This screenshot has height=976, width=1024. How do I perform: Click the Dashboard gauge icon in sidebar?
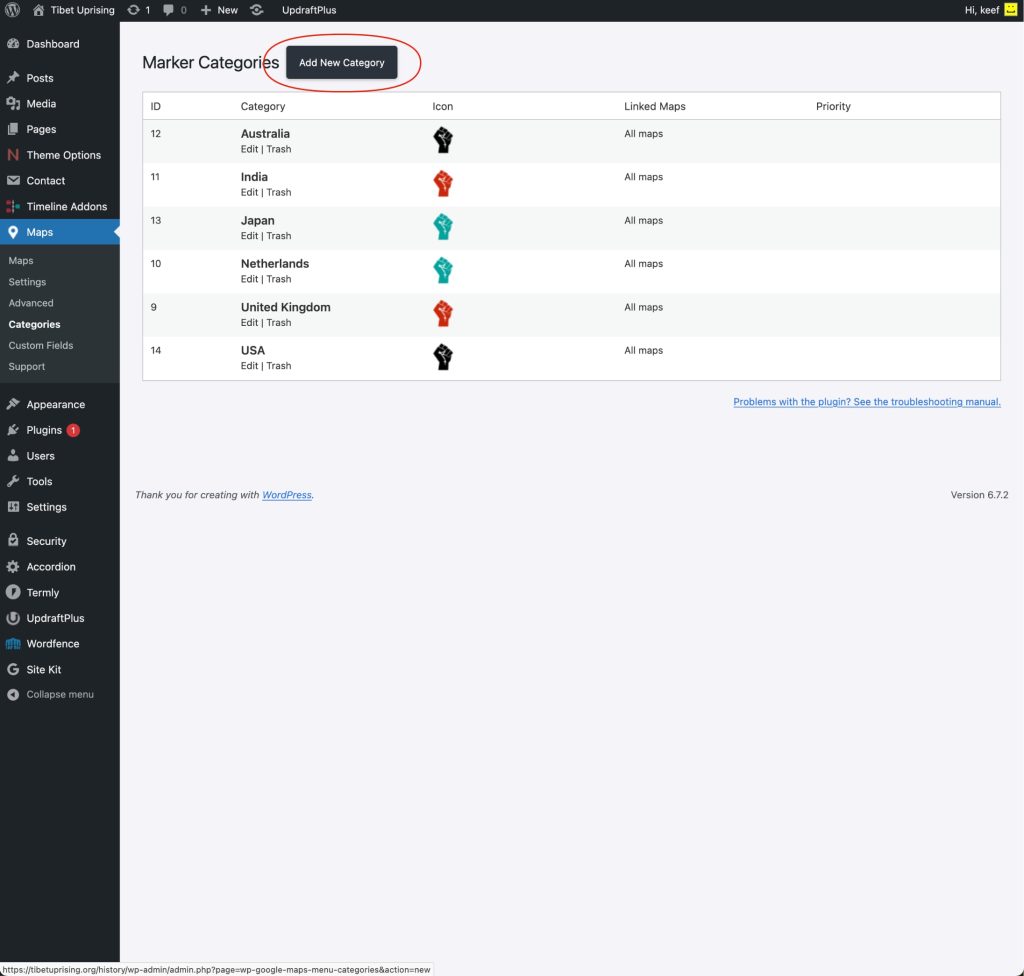pos(13,44)
